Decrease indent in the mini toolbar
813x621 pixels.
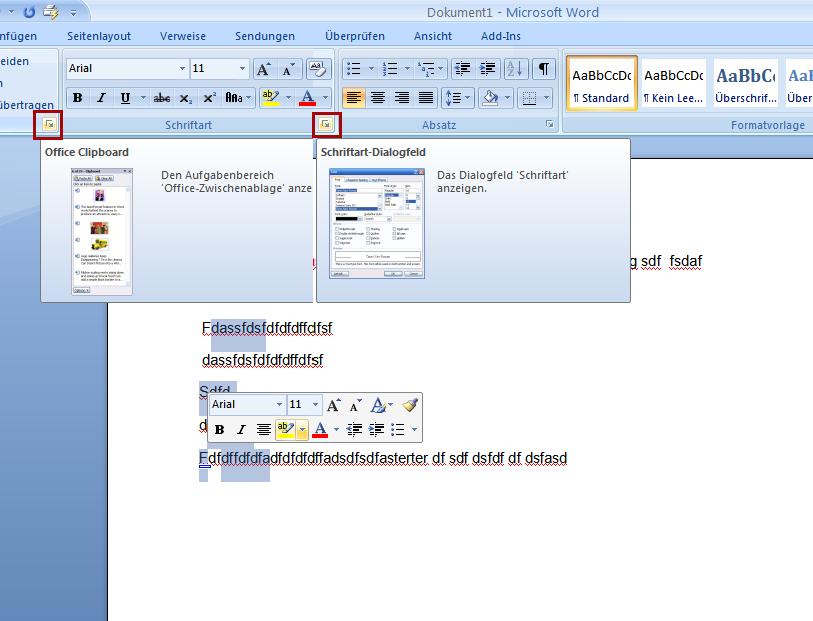(x=354, y=429)
